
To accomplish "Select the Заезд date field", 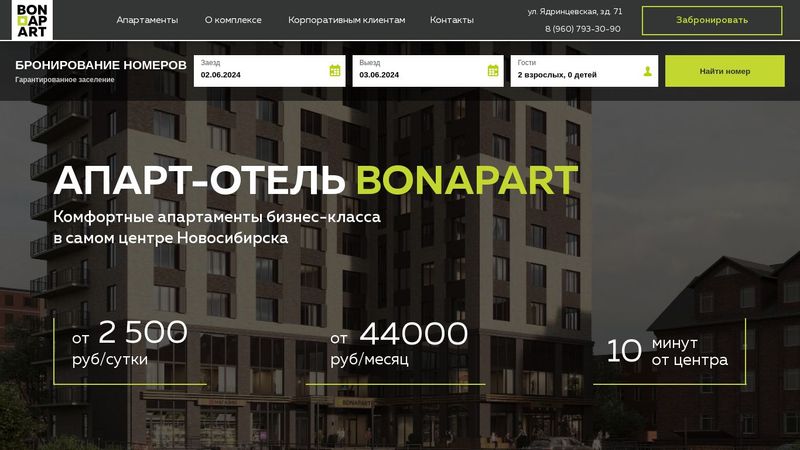I will point(269,71).
